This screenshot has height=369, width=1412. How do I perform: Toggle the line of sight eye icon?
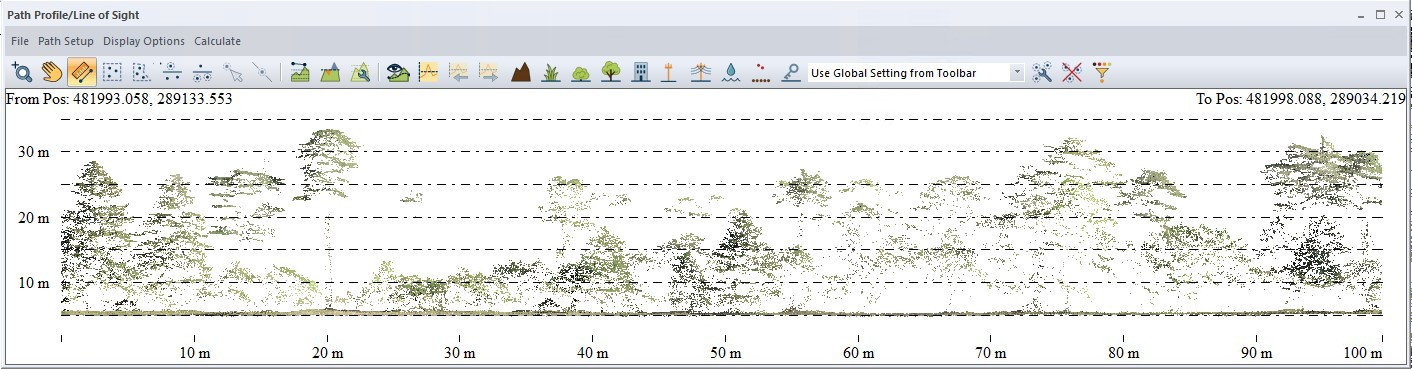click(399, 72)
